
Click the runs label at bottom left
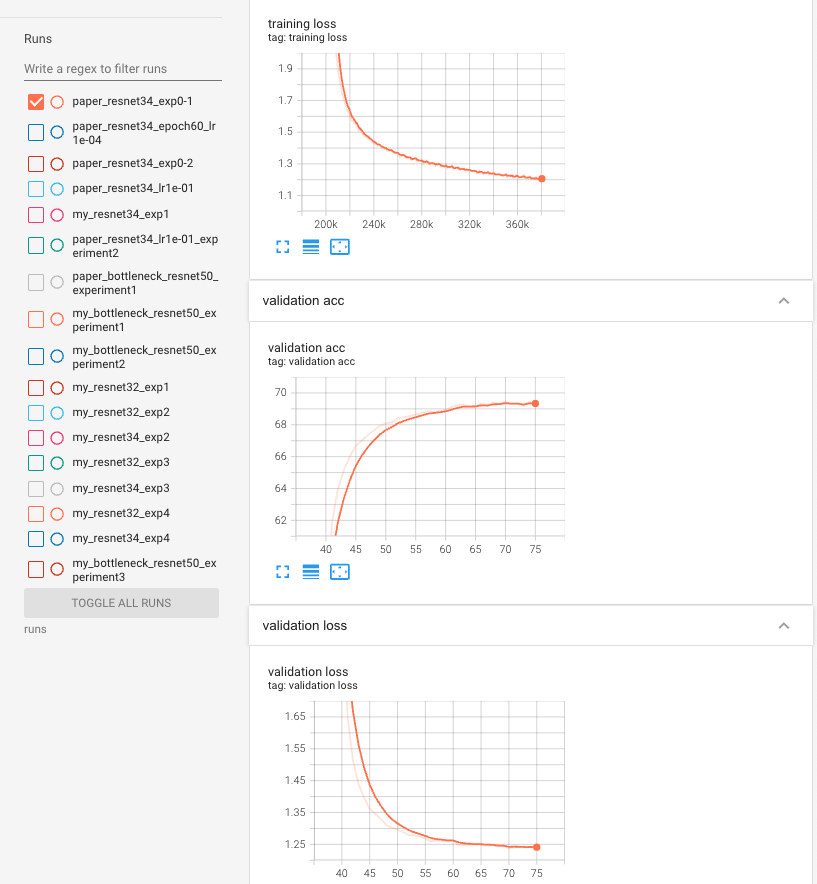pyautogui.click(x=34, y=629)
